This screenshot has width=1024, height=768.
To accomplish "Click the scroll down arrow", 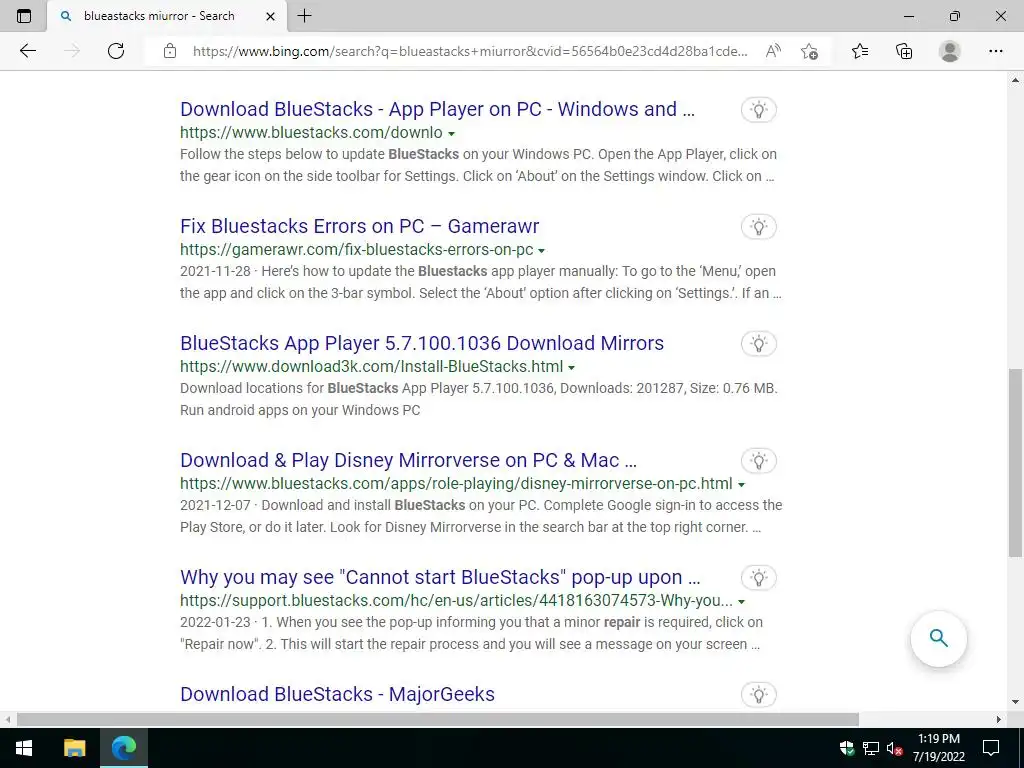I will coord(1016,702).
